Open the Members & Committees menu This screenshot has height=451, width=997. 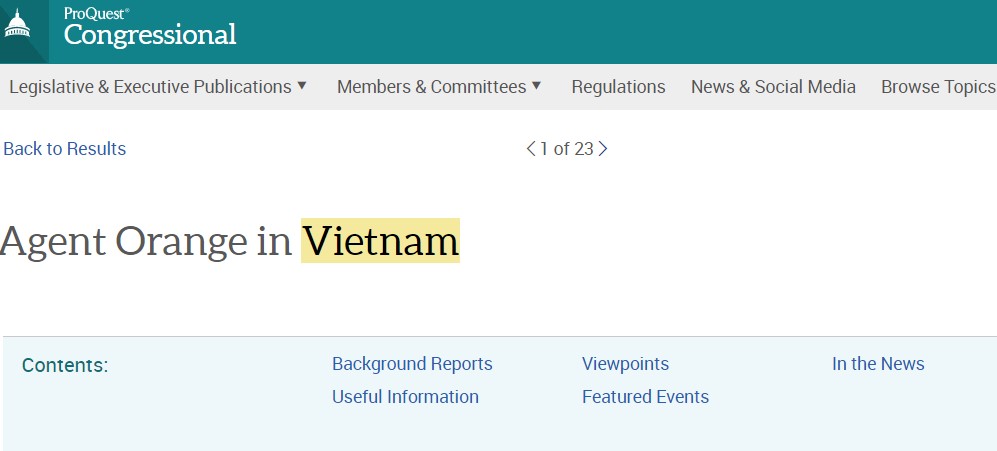tap(431, 87)
